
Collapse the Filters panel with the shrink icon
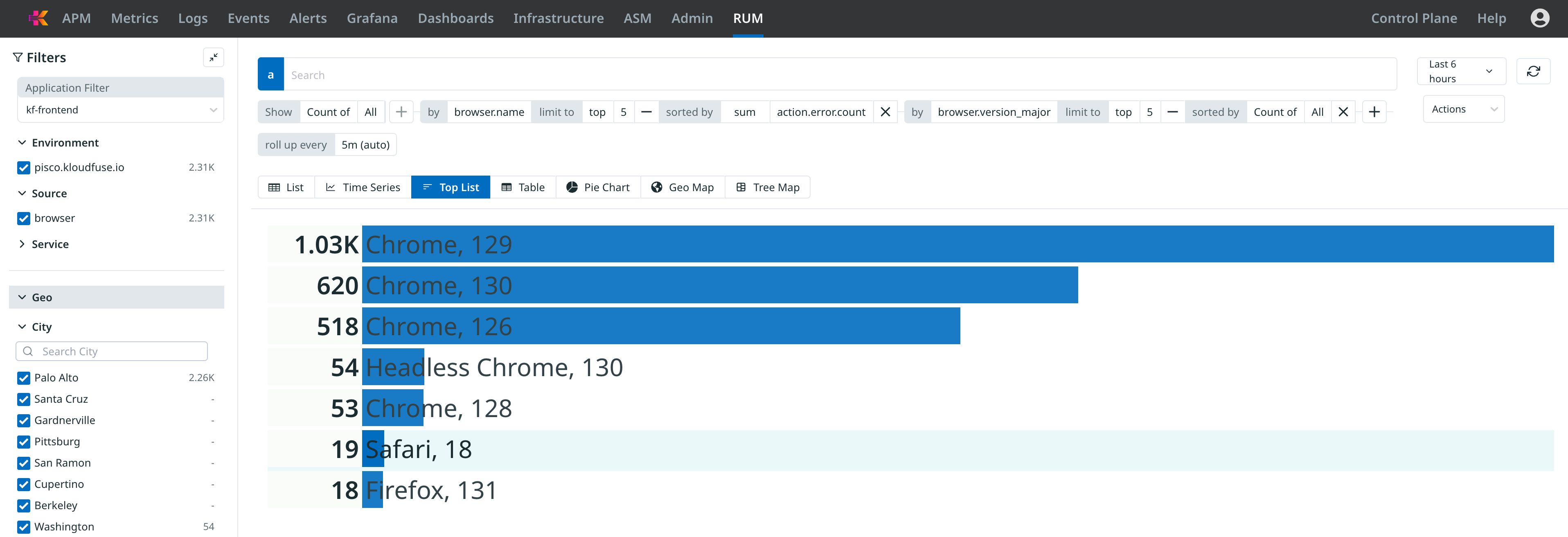click(x=213, y=57)
